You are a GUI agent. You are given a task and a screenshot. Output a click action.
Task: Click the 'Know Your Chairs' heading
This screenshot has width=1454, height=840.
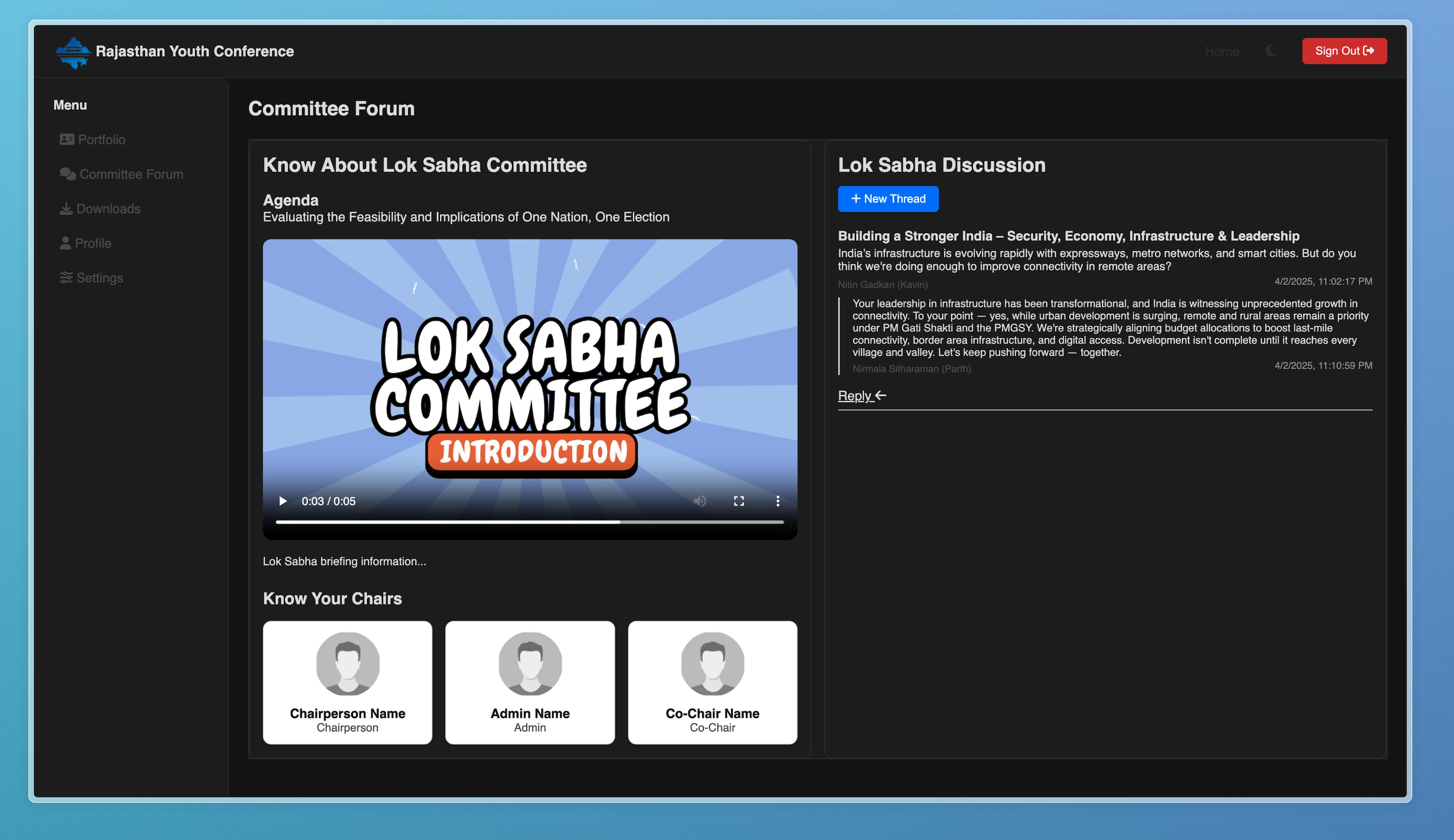tap(332, 599)
